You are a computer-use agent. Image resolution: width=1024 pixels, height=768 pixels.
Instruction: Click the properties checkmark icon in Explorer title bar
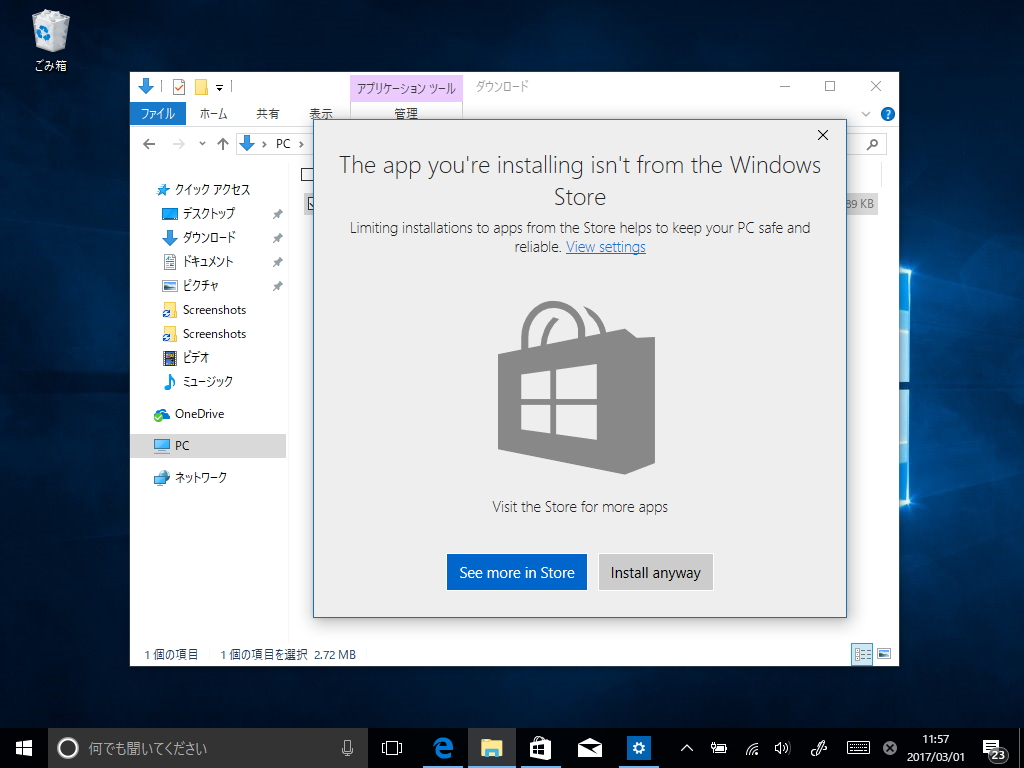click(x=178, y=87)
